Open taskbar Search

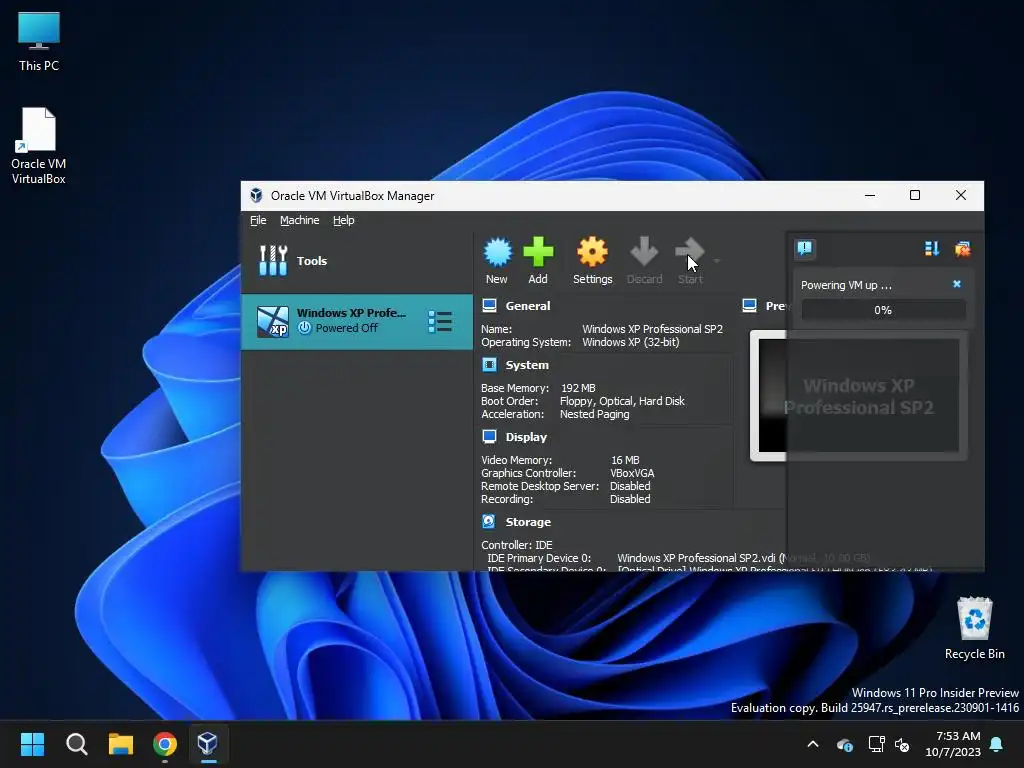point(76,743)
